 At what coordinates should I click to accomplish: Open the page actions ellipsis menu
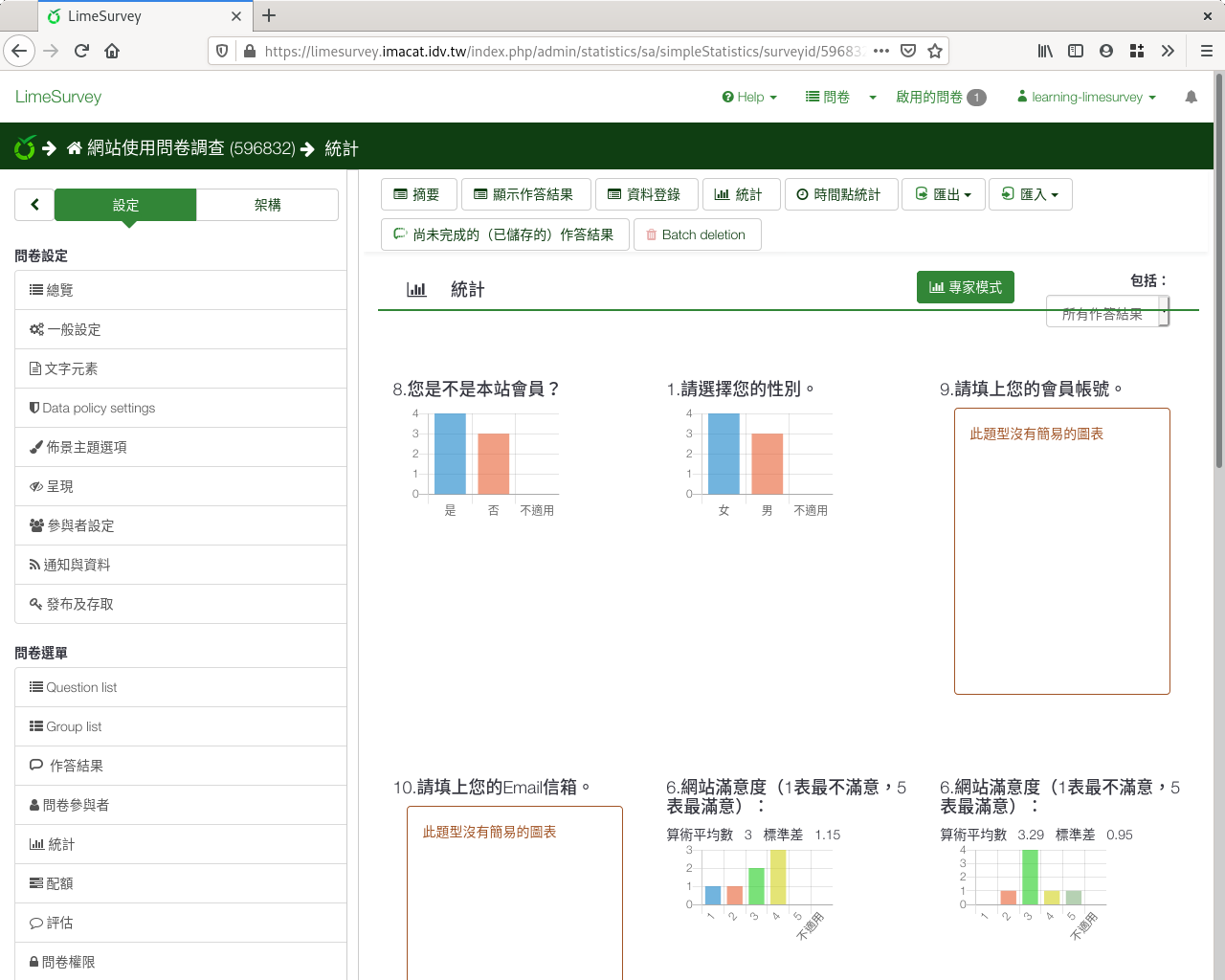881,51
